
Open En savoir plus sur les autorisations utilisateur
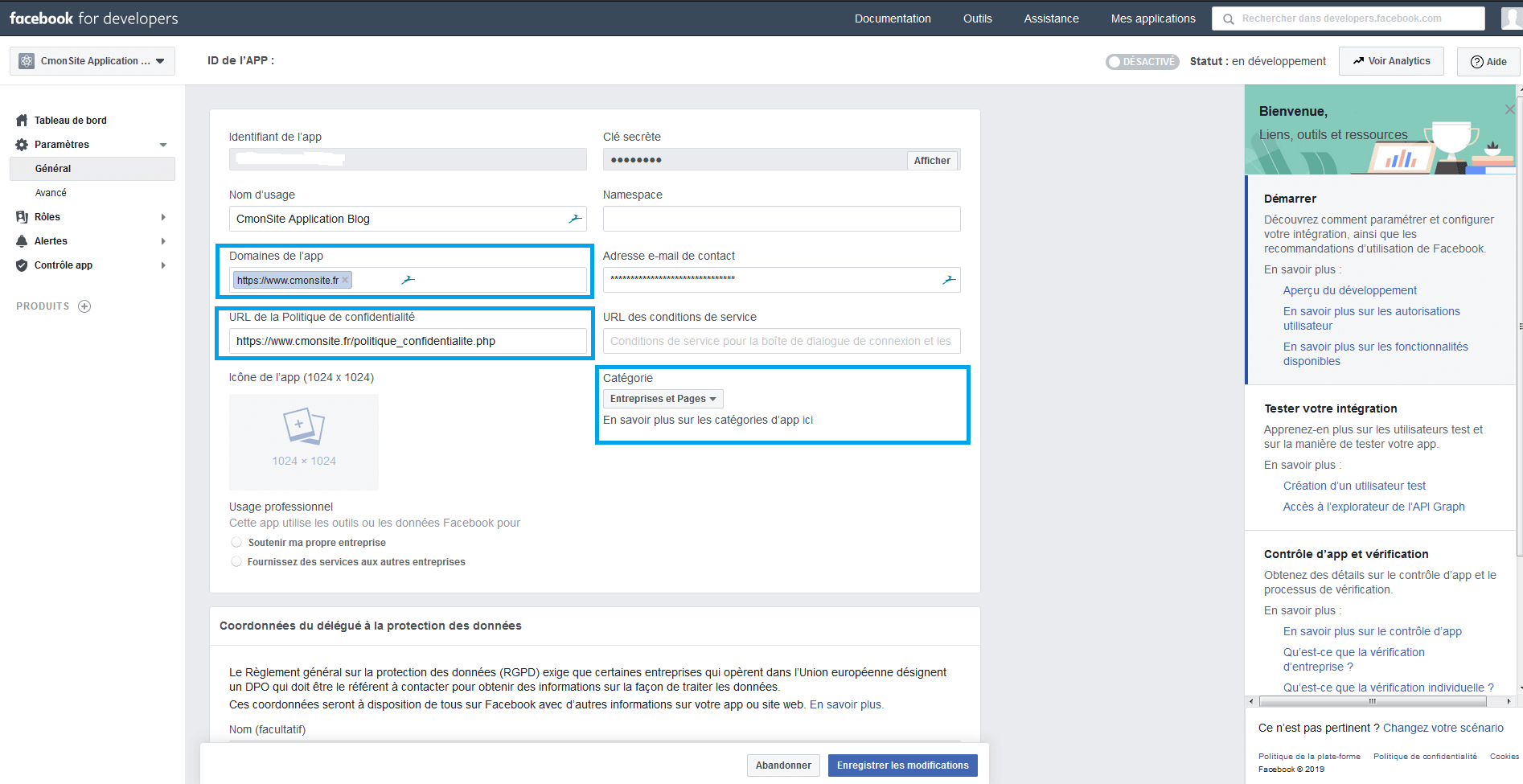coord(1372,318)
